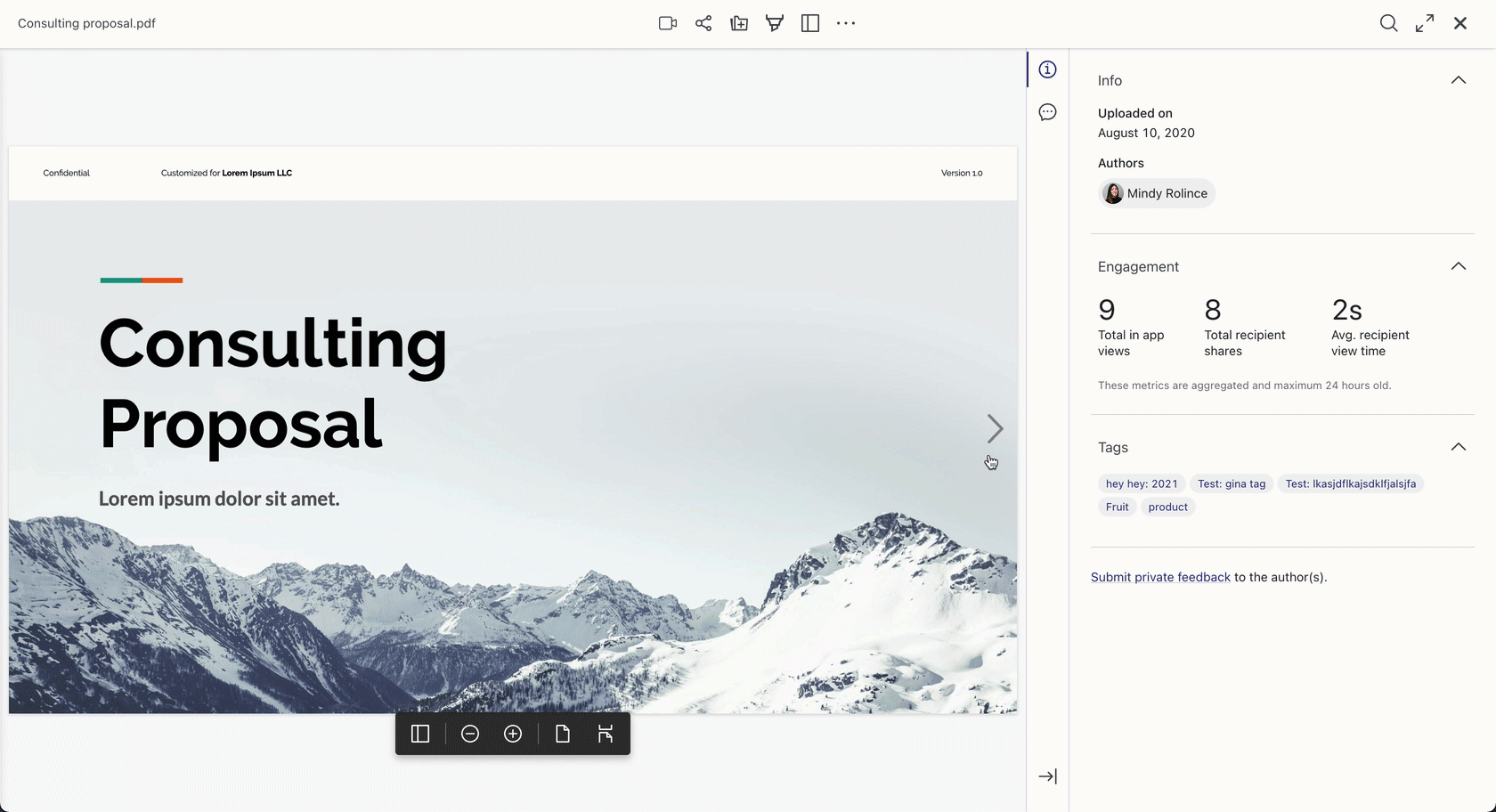The image size is (1496, 812).
Task: Select the Mindy Rolince author chip
Action: [x=1157, y=193]
